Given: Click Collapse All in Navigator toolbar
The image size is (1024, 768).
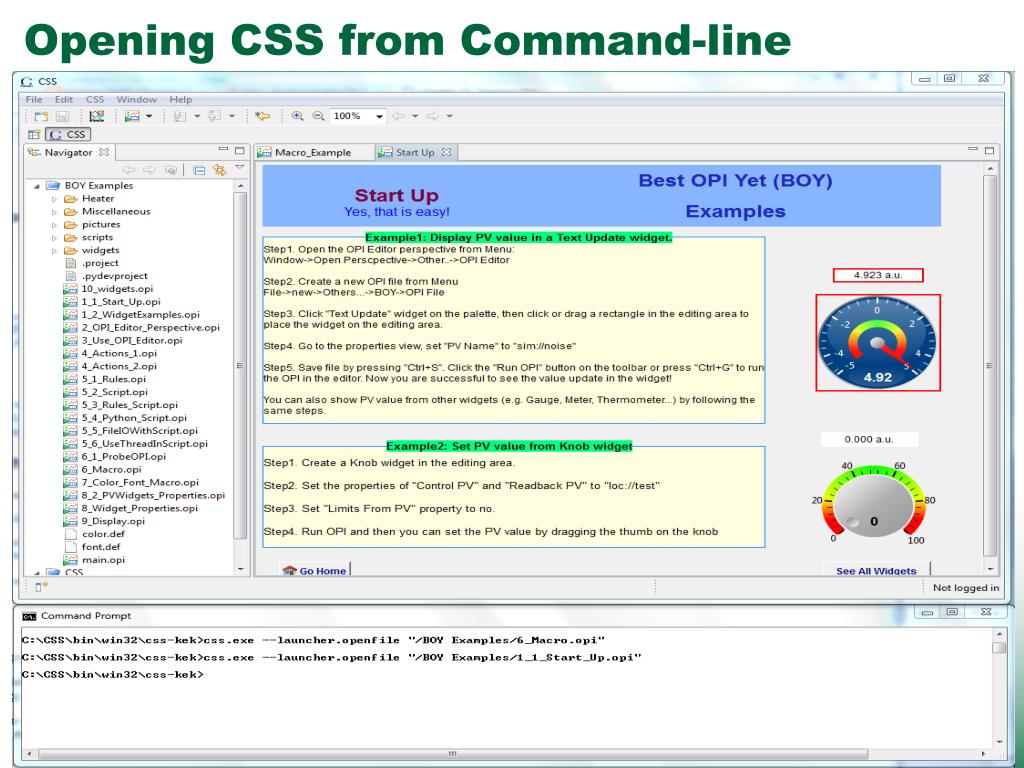Looking at the screenshot, I should tap(199, 170).
